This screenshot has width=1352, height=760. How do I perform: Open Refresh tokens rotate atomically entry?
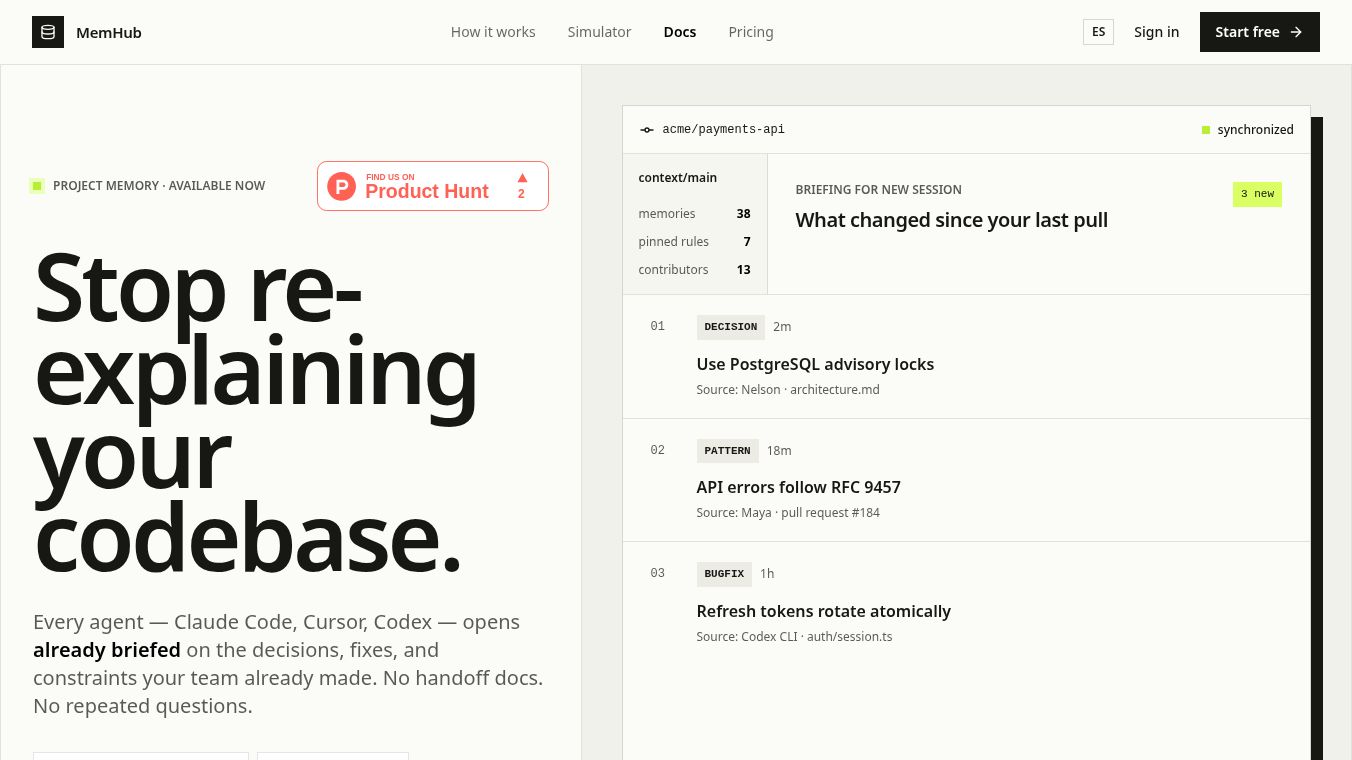[x=824, y=611]
